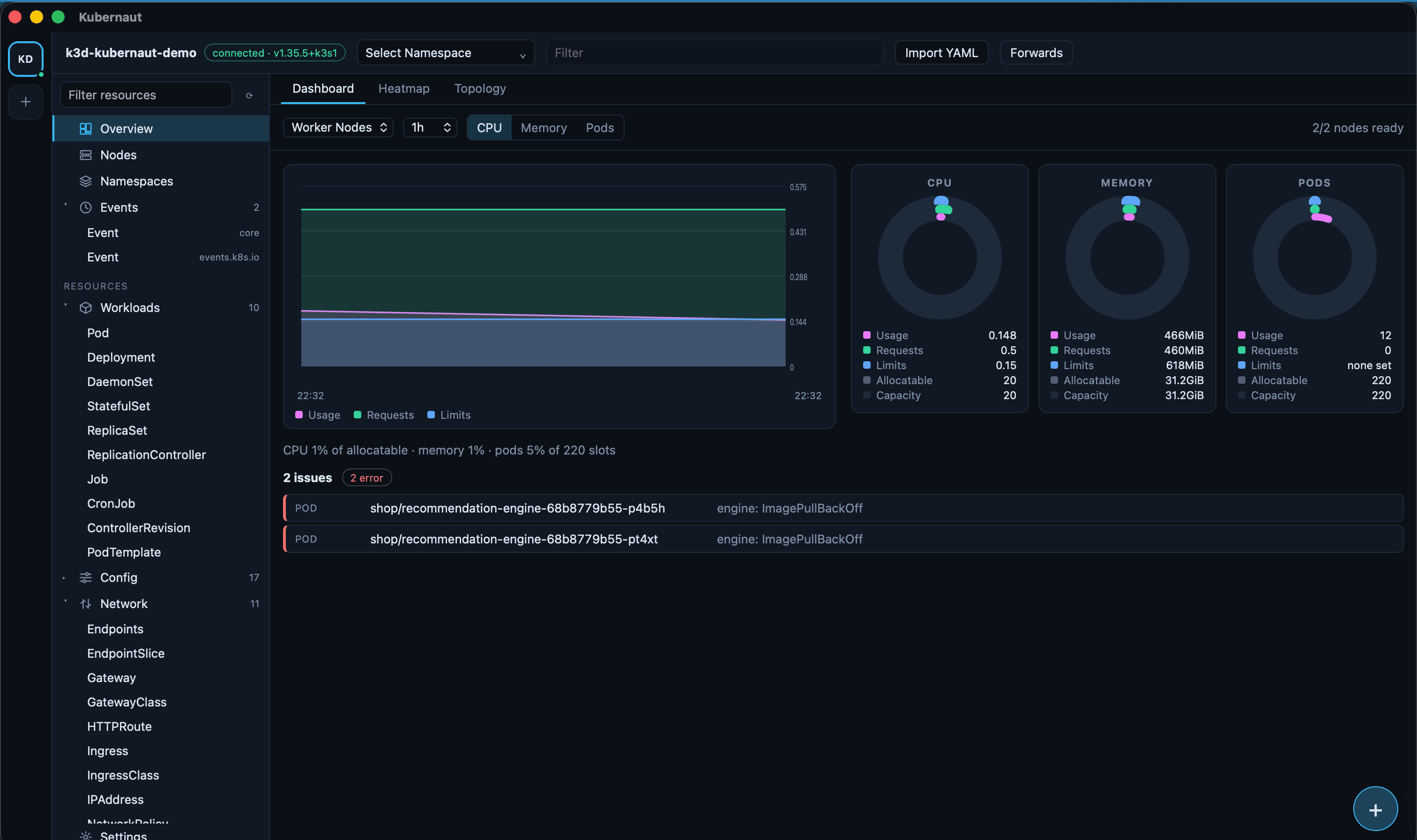Expand the Config section arrow
The width and height of the screenshot is (1417, 840).
tap(64, 577)
